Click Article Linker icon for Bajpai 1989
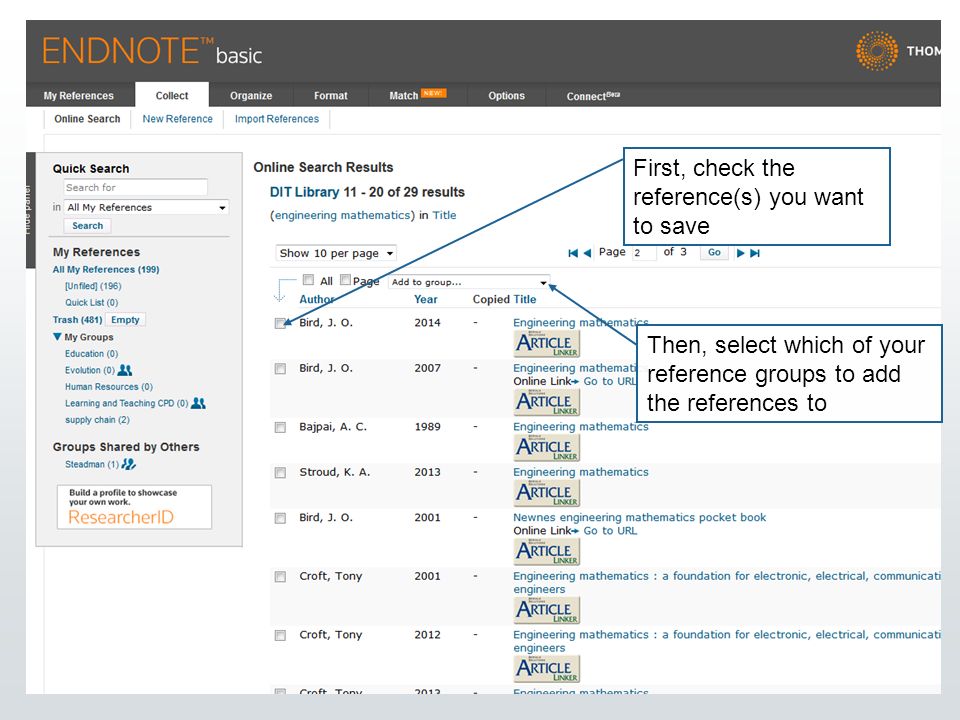The width and height of the screenshot is (960, 720). (x=546, y=448)
